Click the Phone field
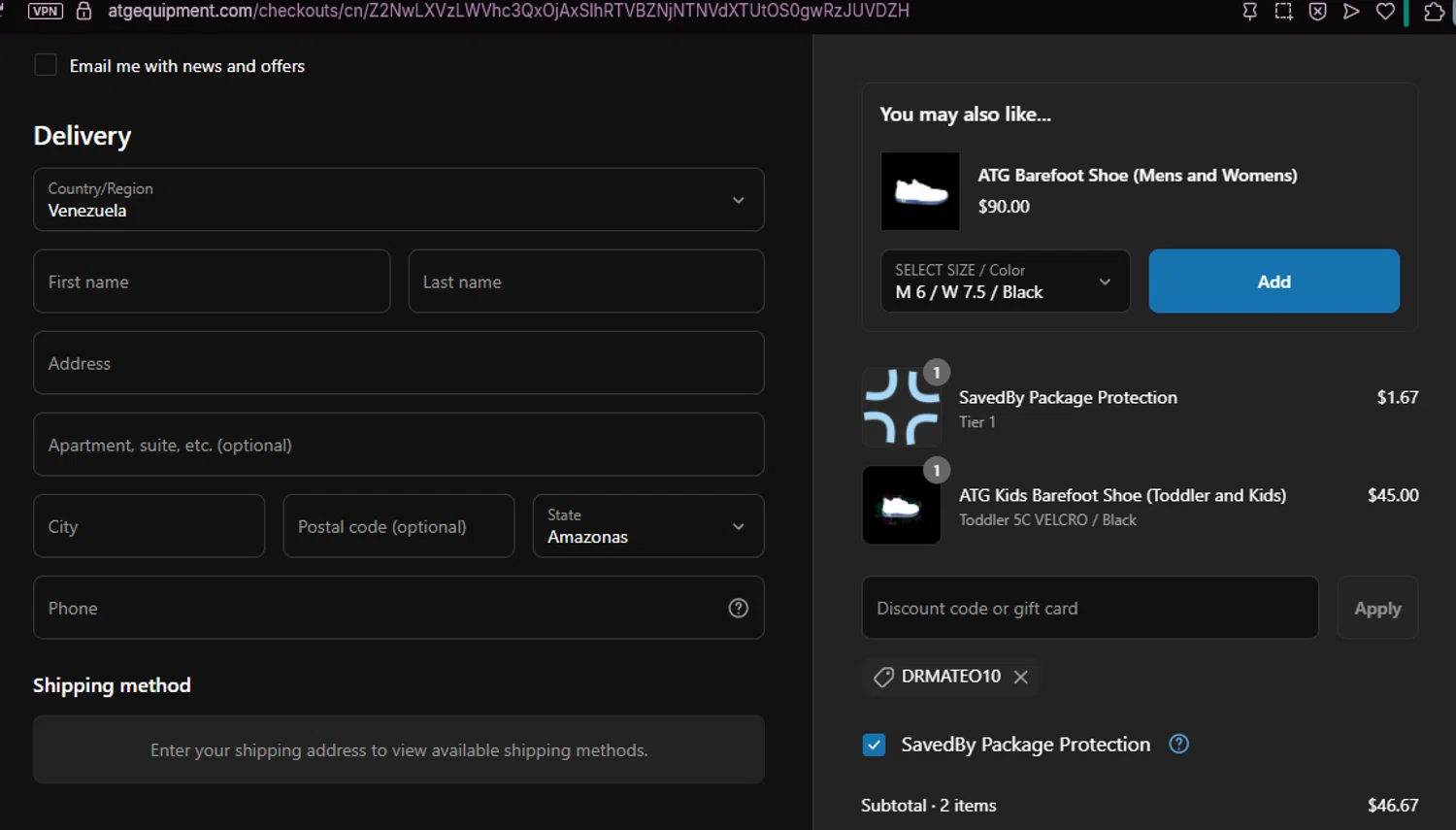This screenshot has height=830, width=1456. 399,608
